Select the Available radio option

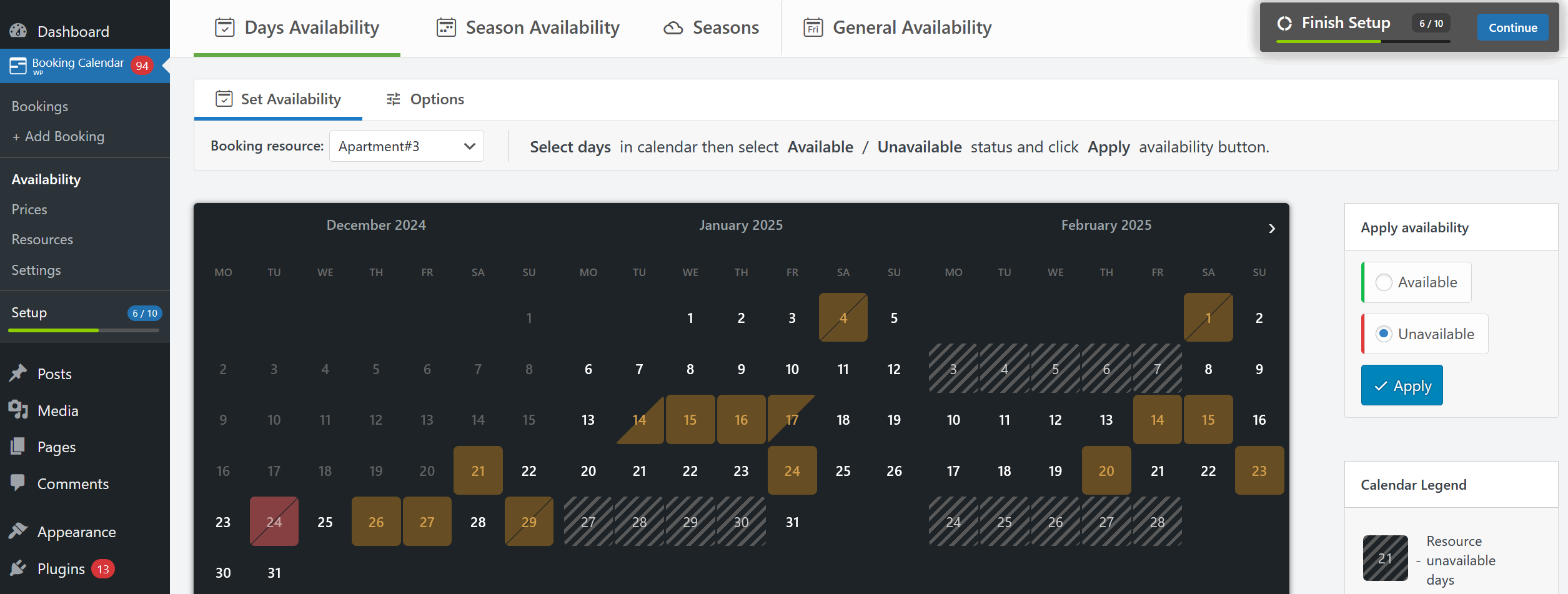(x=1384, y=282)
